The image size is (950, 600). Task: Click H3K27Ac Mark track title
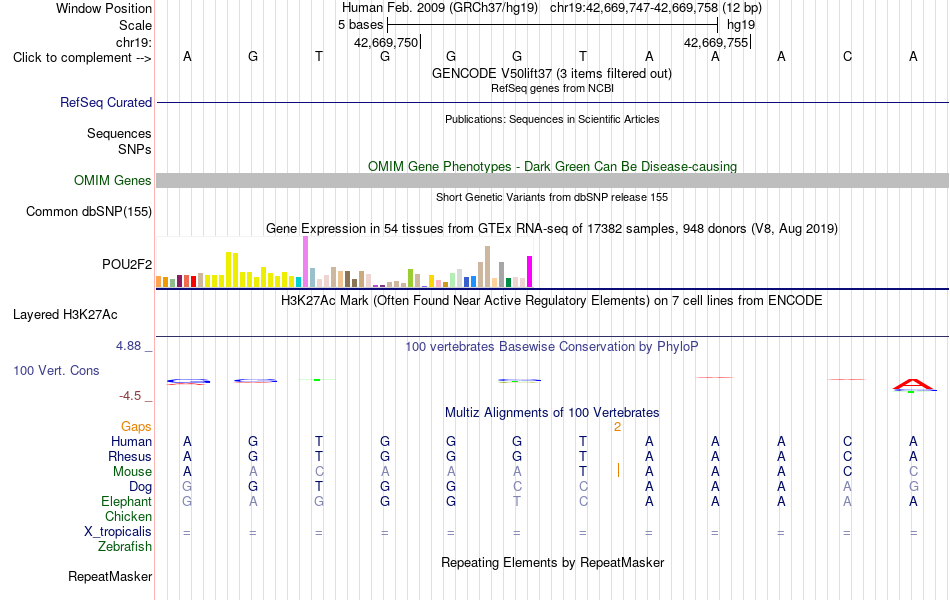551,301
